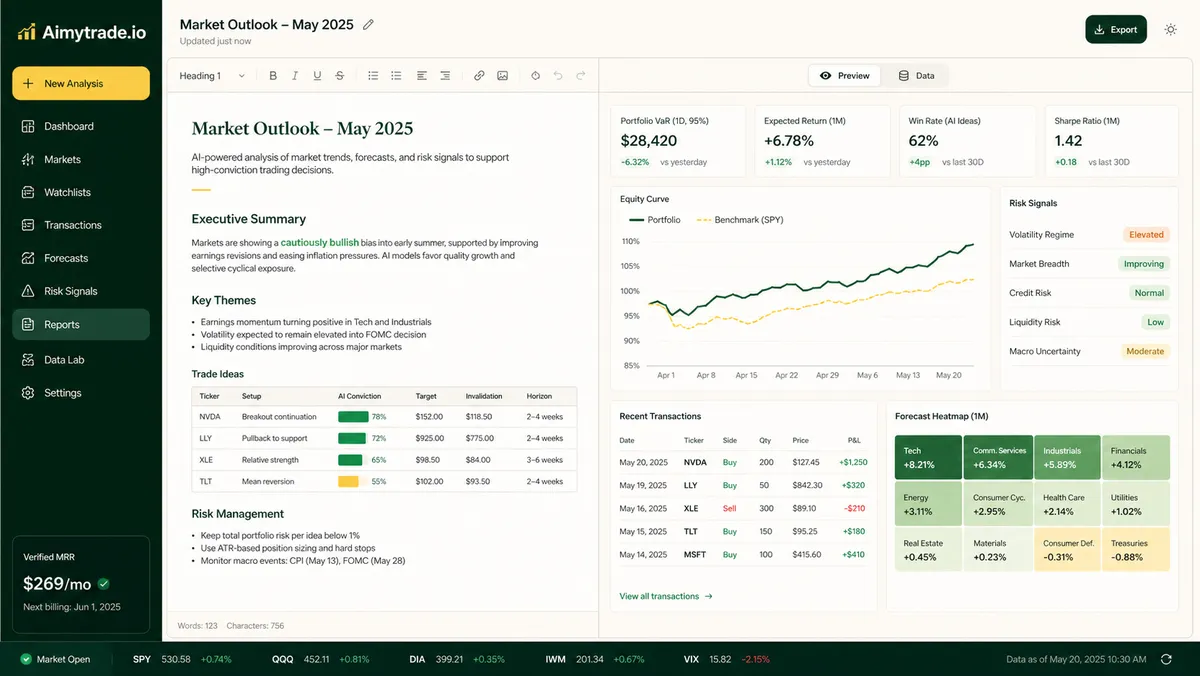Toggle light/dark theme with the sun icon
The image size is (1200, 676).
tap(1171, 30)
